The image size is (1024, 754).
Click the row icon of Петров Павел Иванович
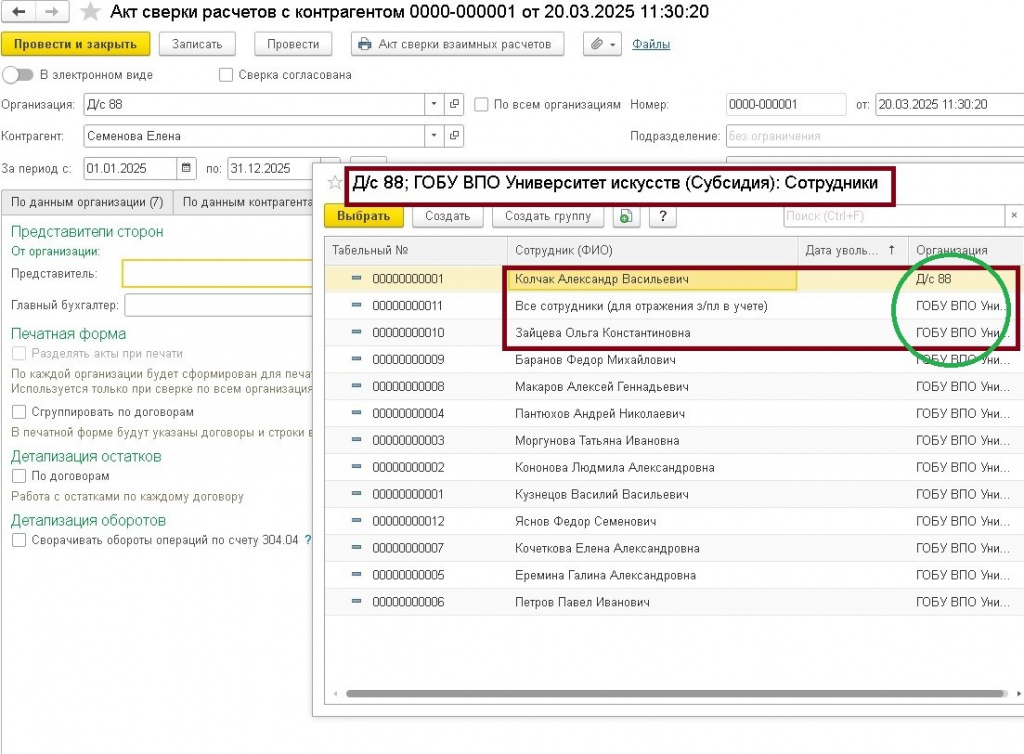coord(356,601)
